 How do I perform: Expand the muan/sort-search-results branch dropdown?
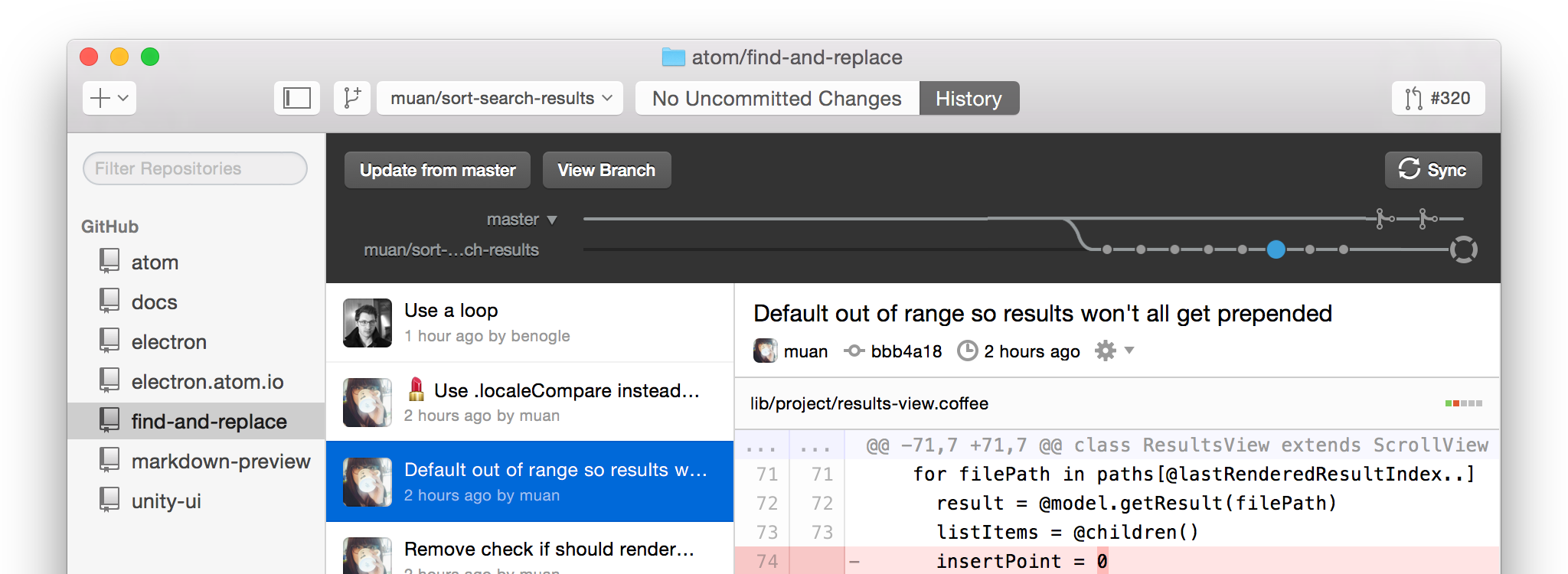click(500, 98)
